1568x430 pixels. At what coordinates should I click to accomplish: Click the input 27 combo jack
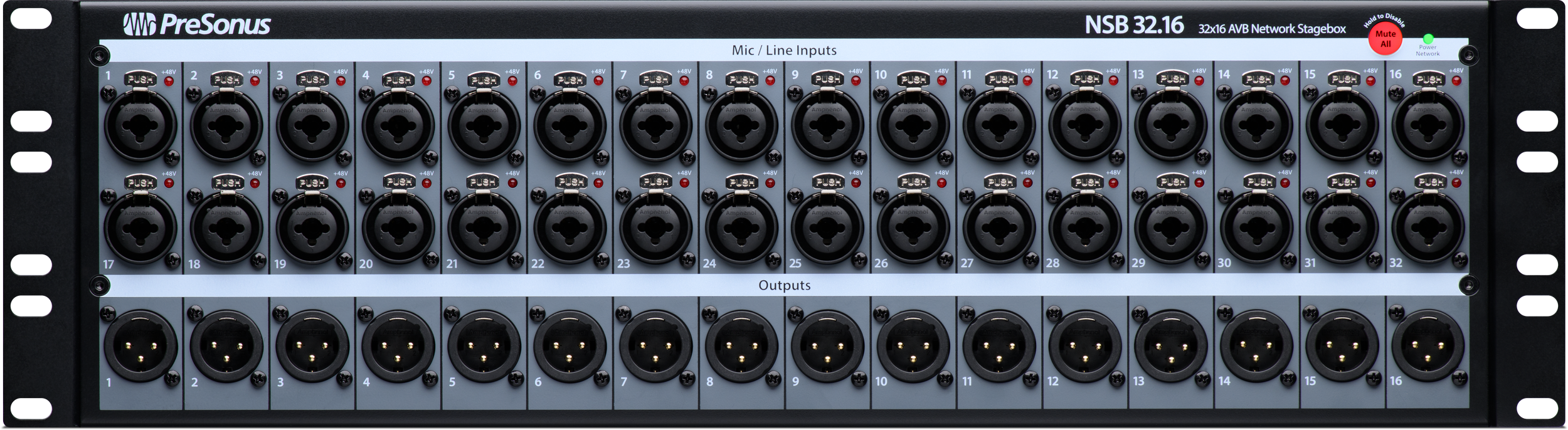click(x=999, y=226)
